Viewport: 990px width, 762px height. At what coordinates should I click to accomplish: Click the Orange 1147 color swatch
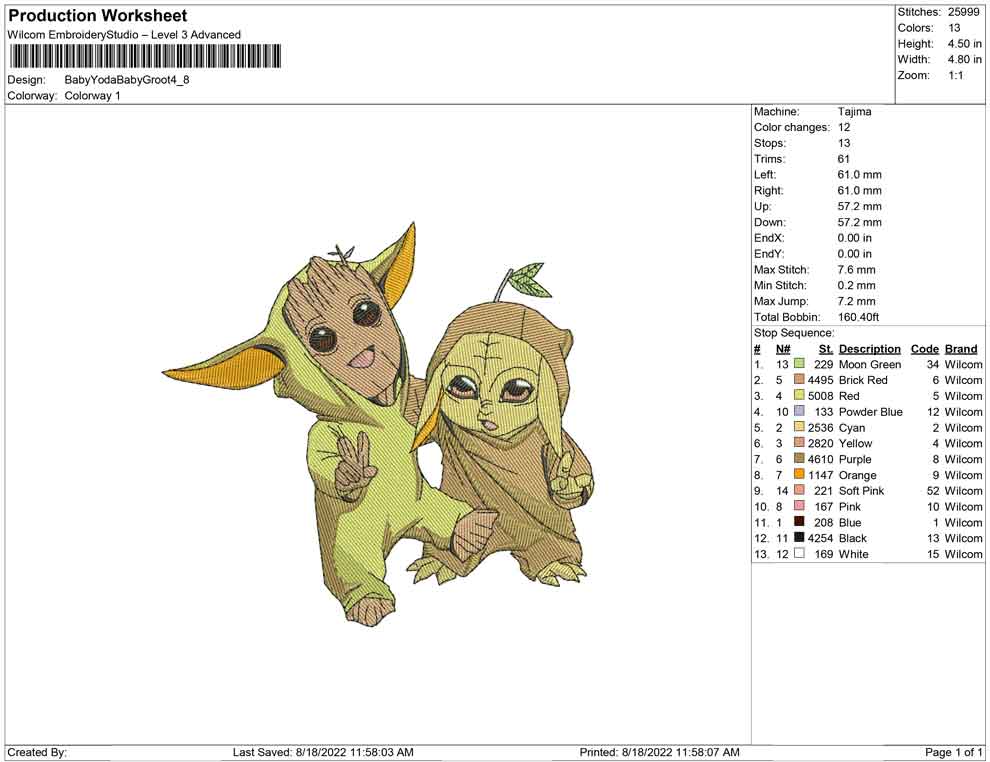[x=799, y=474]
